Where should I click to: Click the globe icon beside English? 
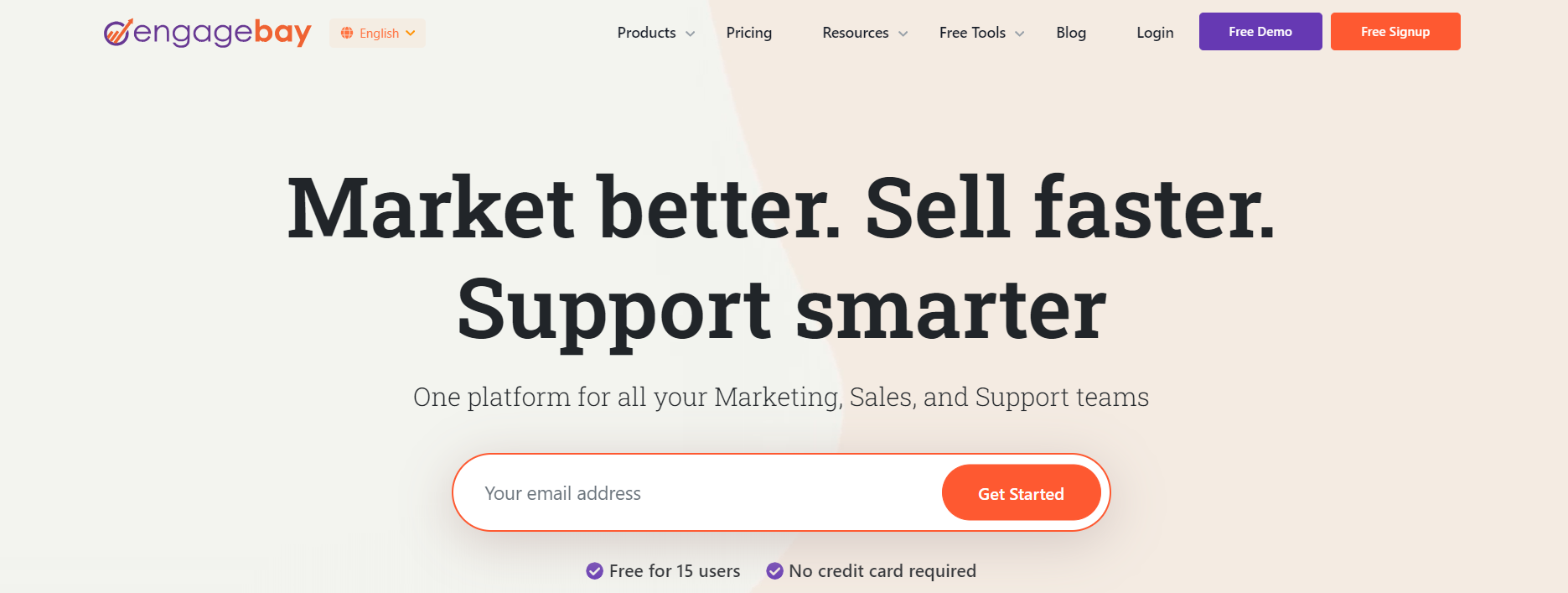347,34
